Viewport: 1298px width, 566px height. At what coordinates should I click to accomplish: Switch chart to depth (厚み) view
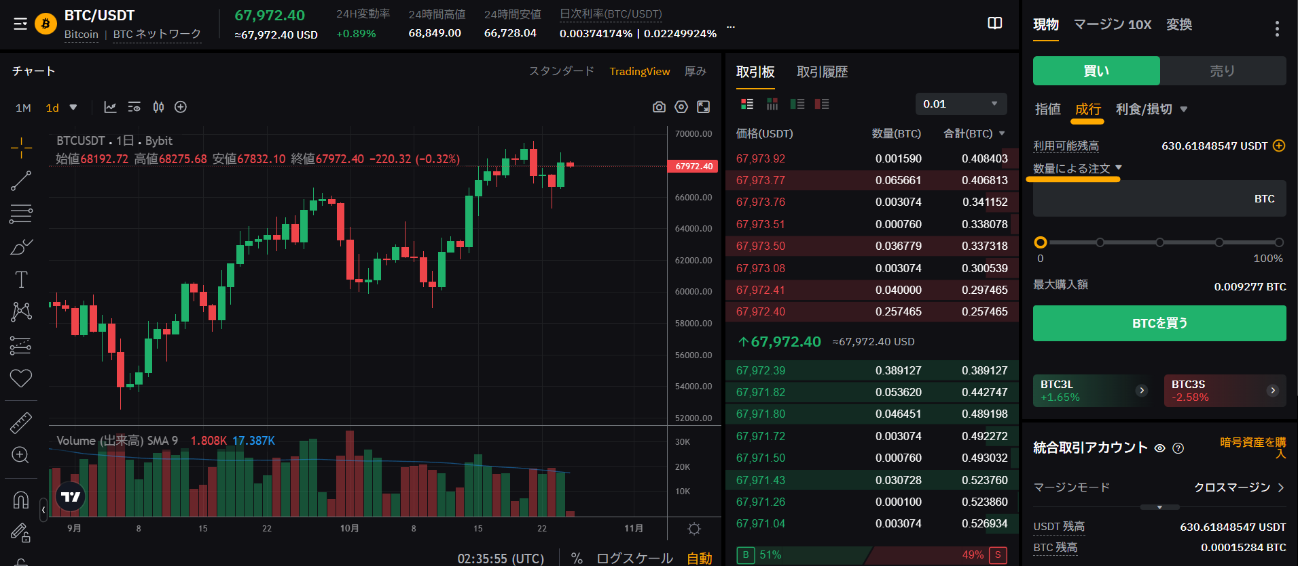695,71
